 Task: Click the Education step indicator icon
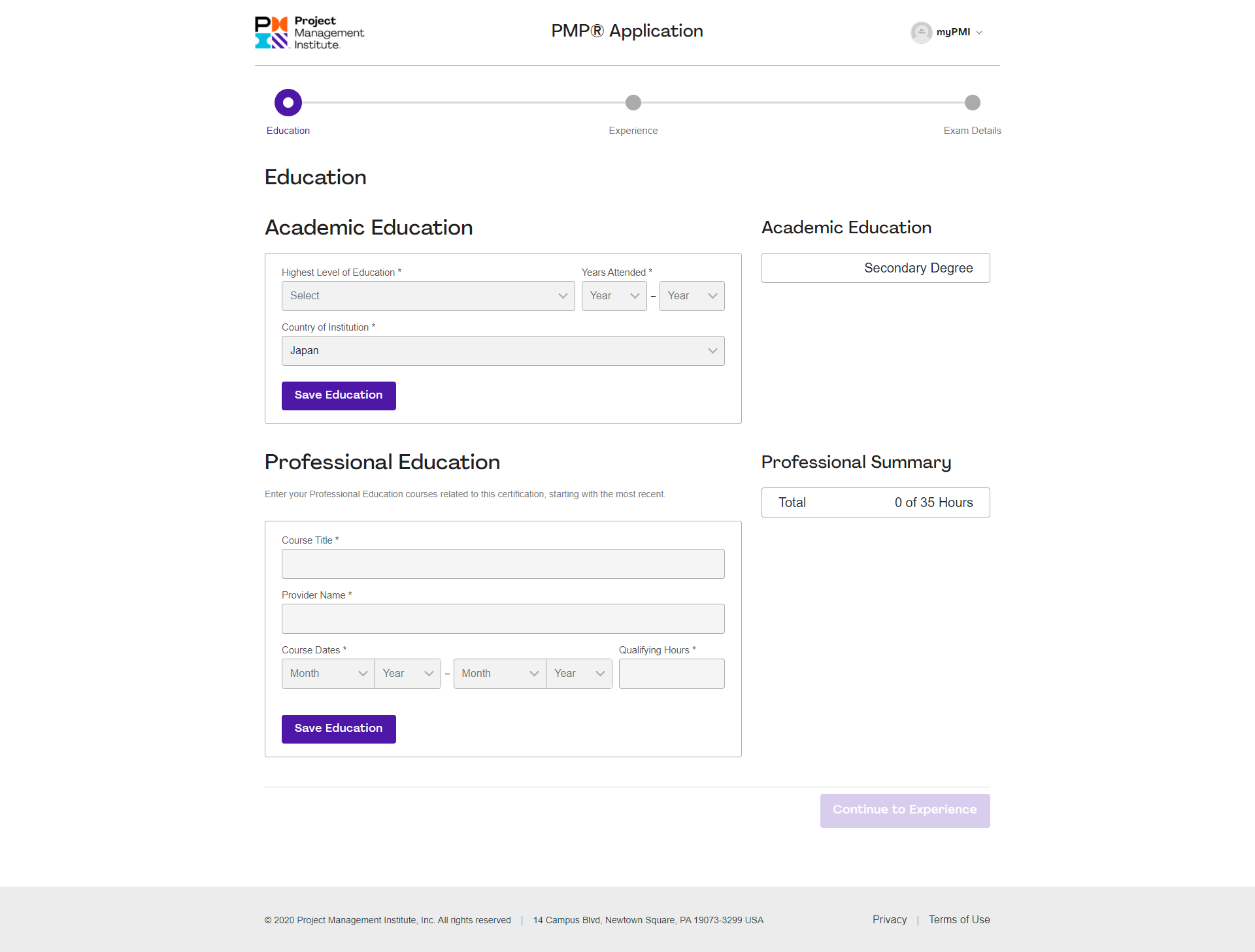(x=287, y=101)
